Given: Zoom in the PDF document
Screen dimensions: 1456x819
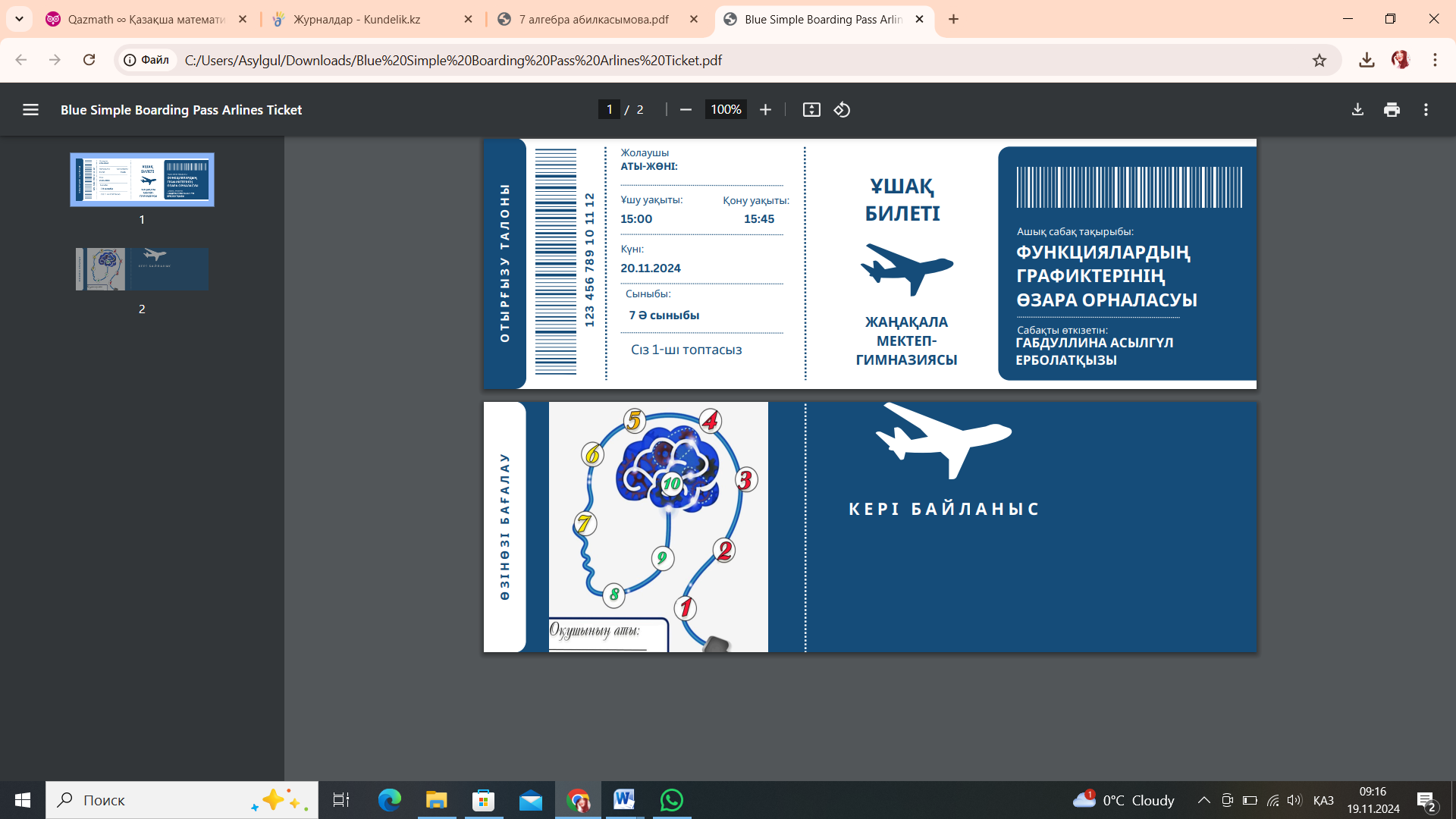Looking at the screenshot, I should pyautogui.click(x=765, y=110).
